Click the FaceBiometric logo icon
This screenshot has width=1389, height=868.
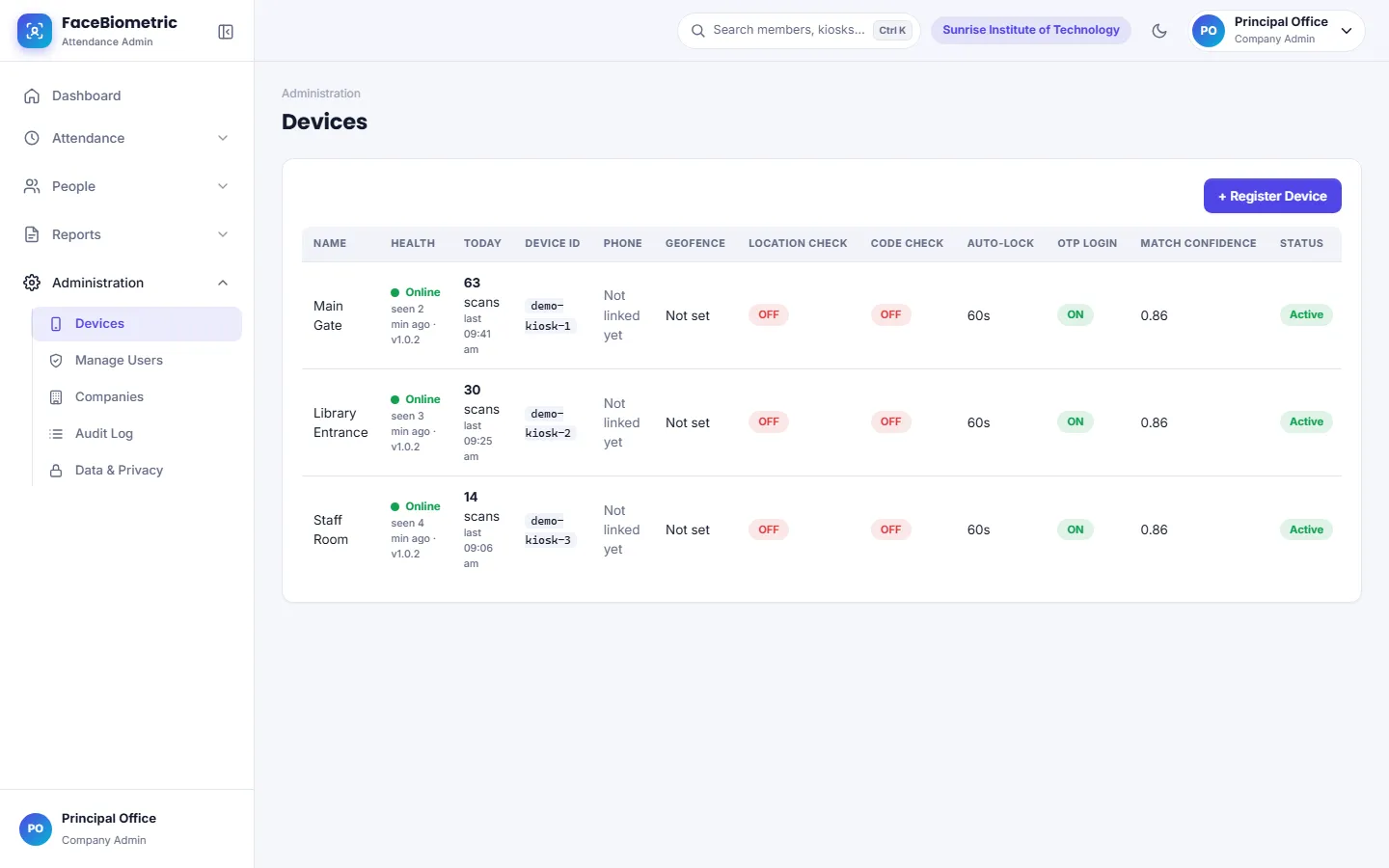[x=35, y=31]
